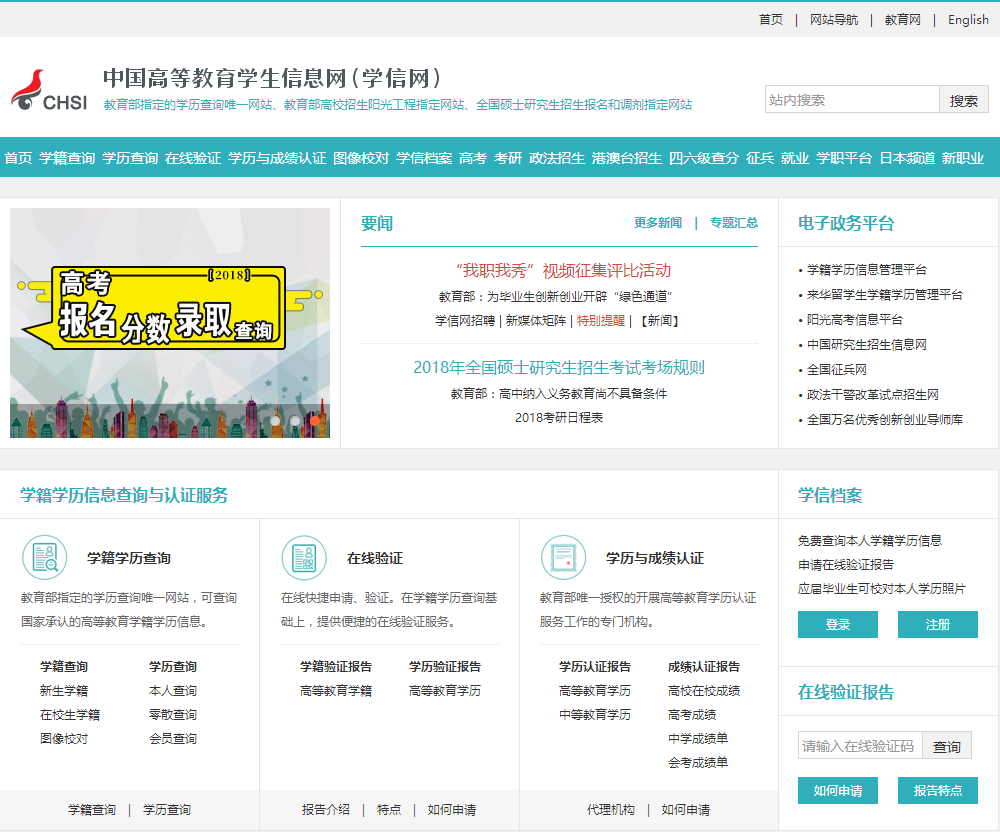1000x832 pixels.
Task: Open 学历与成绩认证 in the navigation bar
Action: click(277, 158)
